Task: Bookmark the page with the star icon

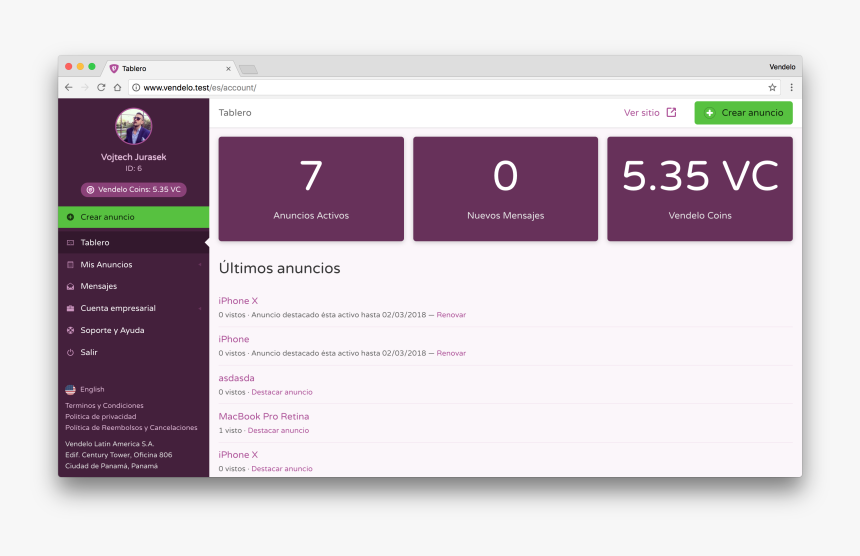Action: pos(772,87)
